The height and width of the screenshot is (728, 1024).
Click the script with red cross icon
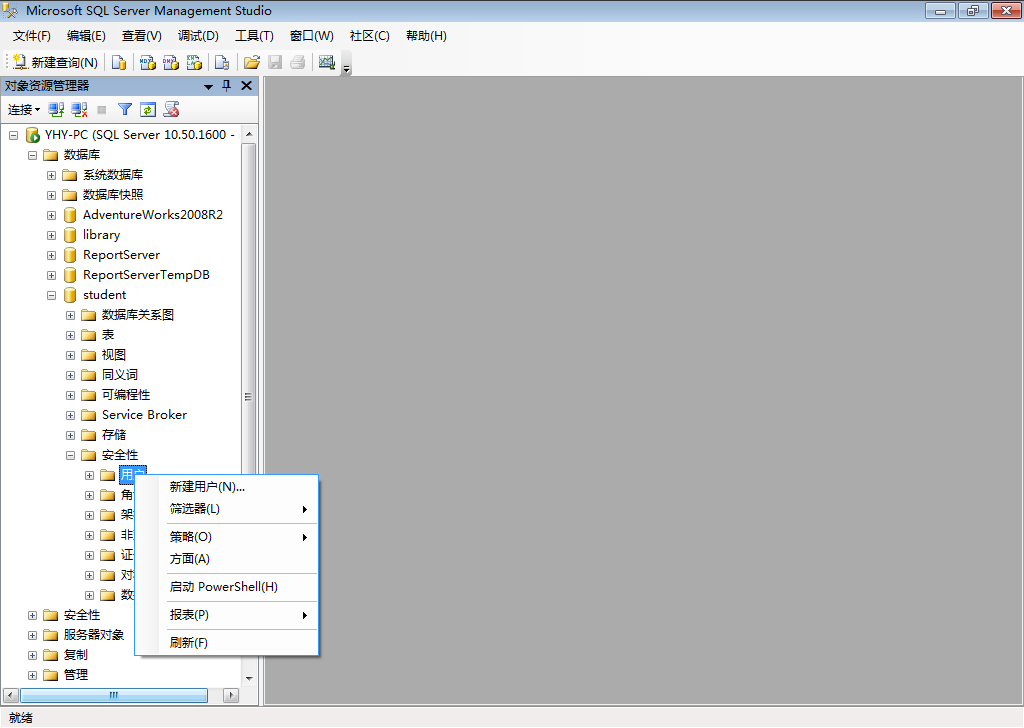(172, 110)
